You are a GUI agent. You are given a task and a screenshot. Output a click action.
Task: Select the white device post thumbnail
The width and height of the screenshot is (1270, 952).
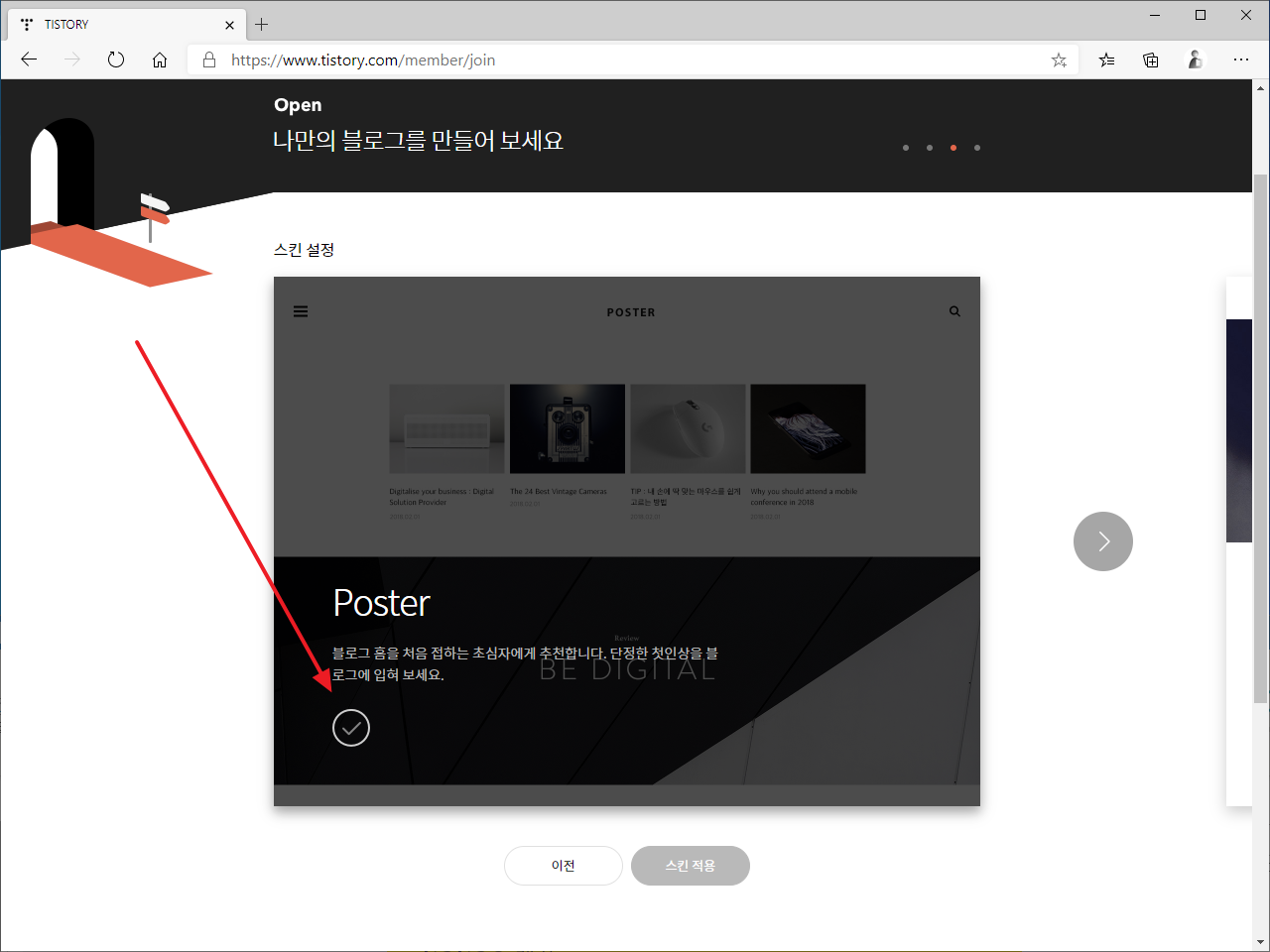(x=446, y=428)
